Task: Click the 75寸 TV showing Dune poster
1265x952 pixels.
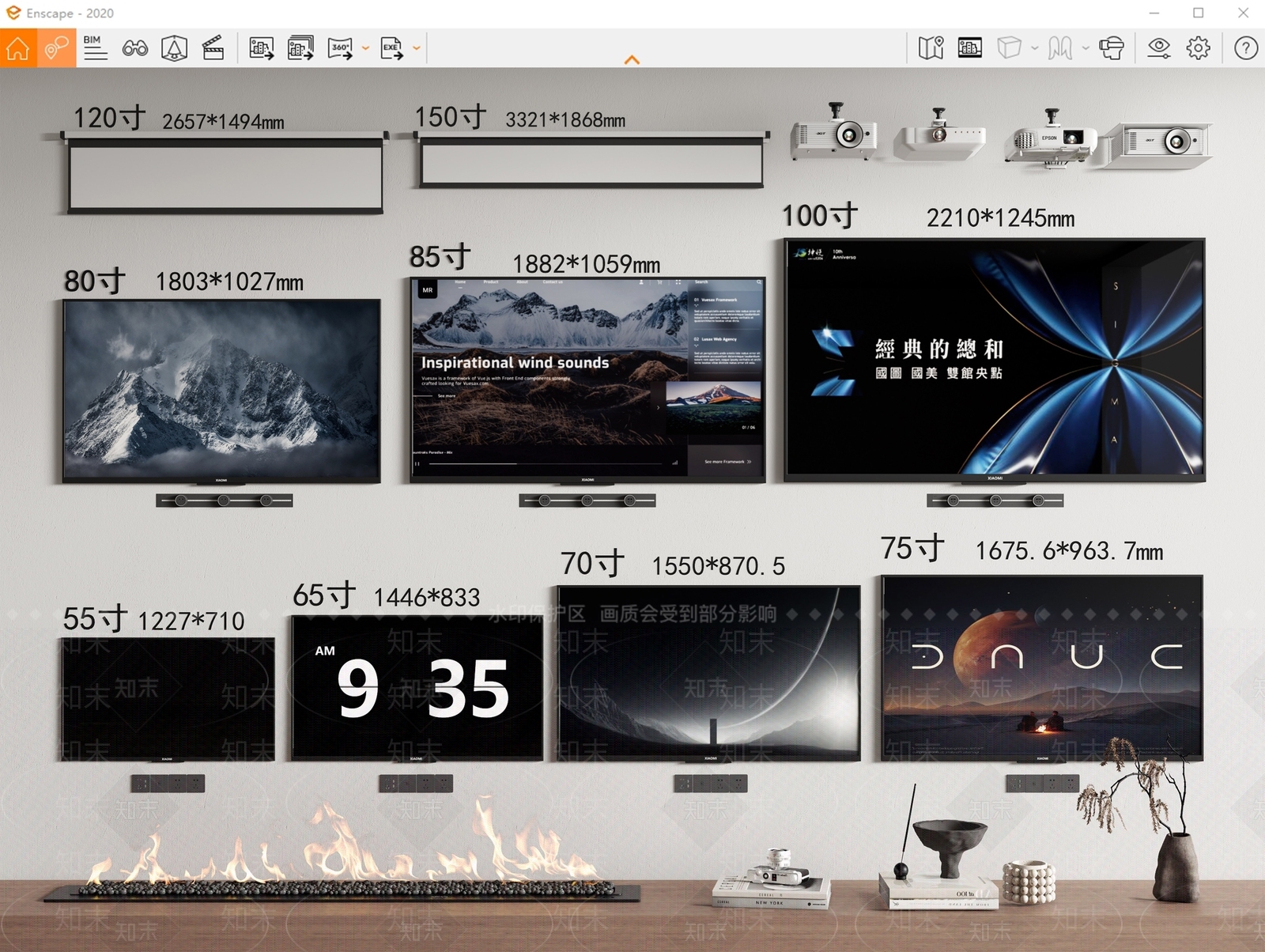Action: pyautogui.click(x=1042, y=668)
